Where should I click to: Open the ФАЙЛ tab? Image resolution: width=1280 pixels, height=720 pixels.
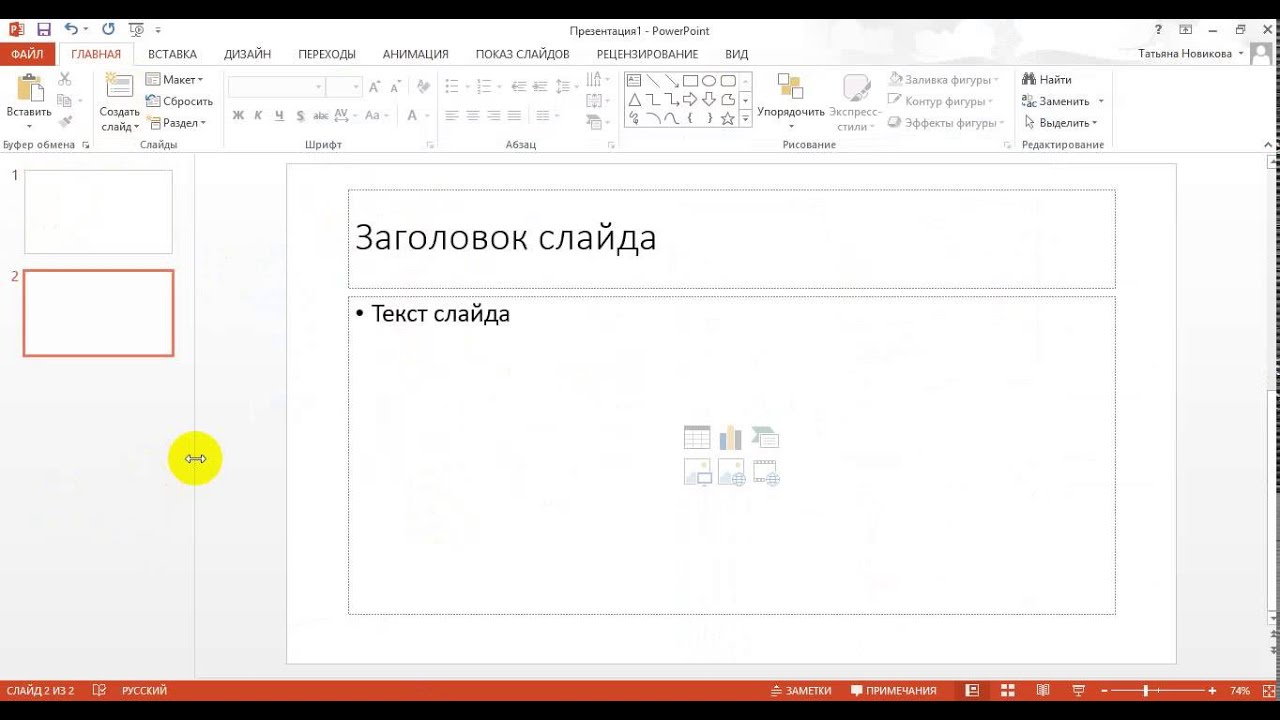pyautogui.click(x=28, y=54)
